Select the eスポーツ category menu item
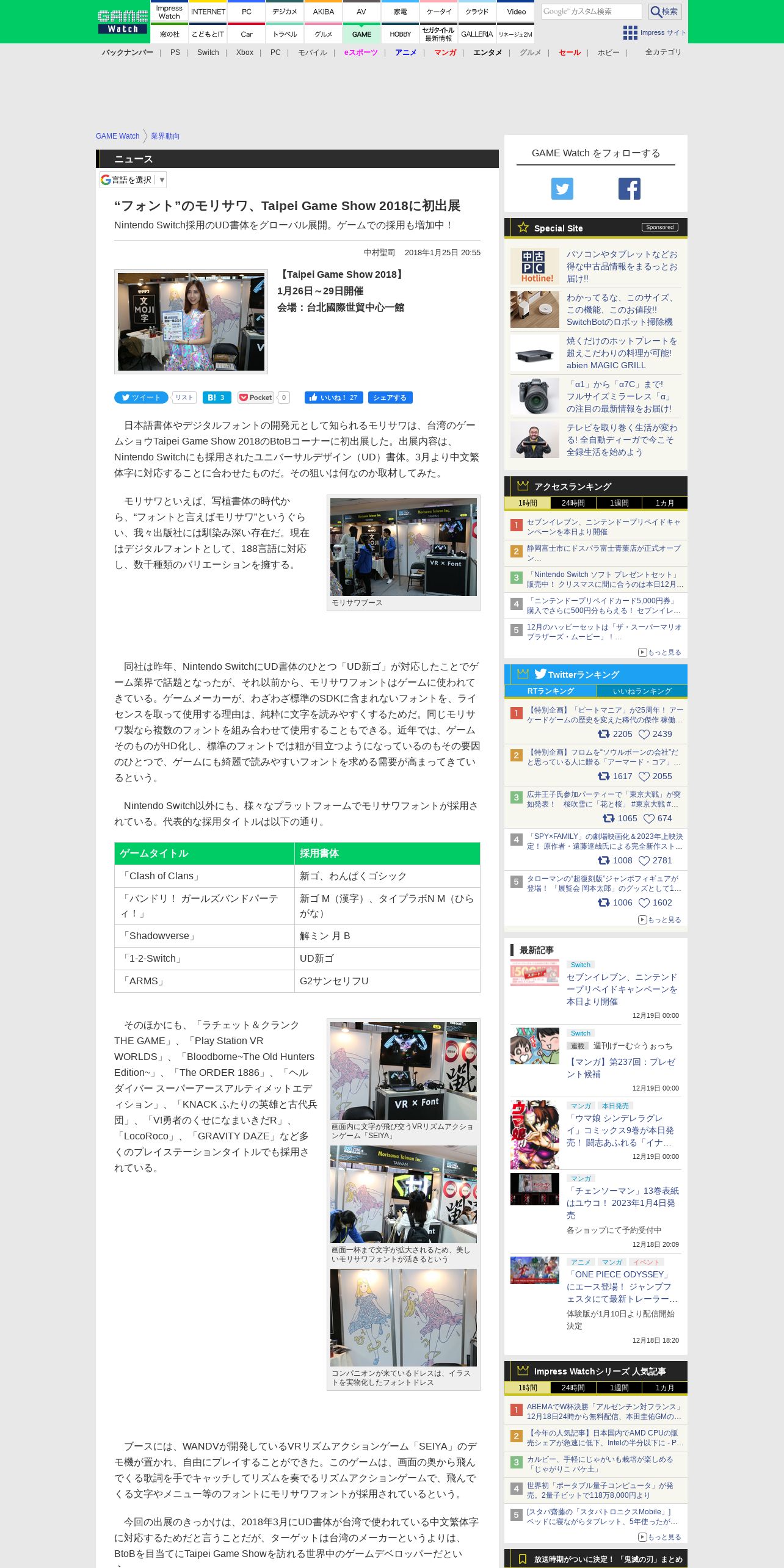Viewport: 784px width, 1568px height. (361, 53)
